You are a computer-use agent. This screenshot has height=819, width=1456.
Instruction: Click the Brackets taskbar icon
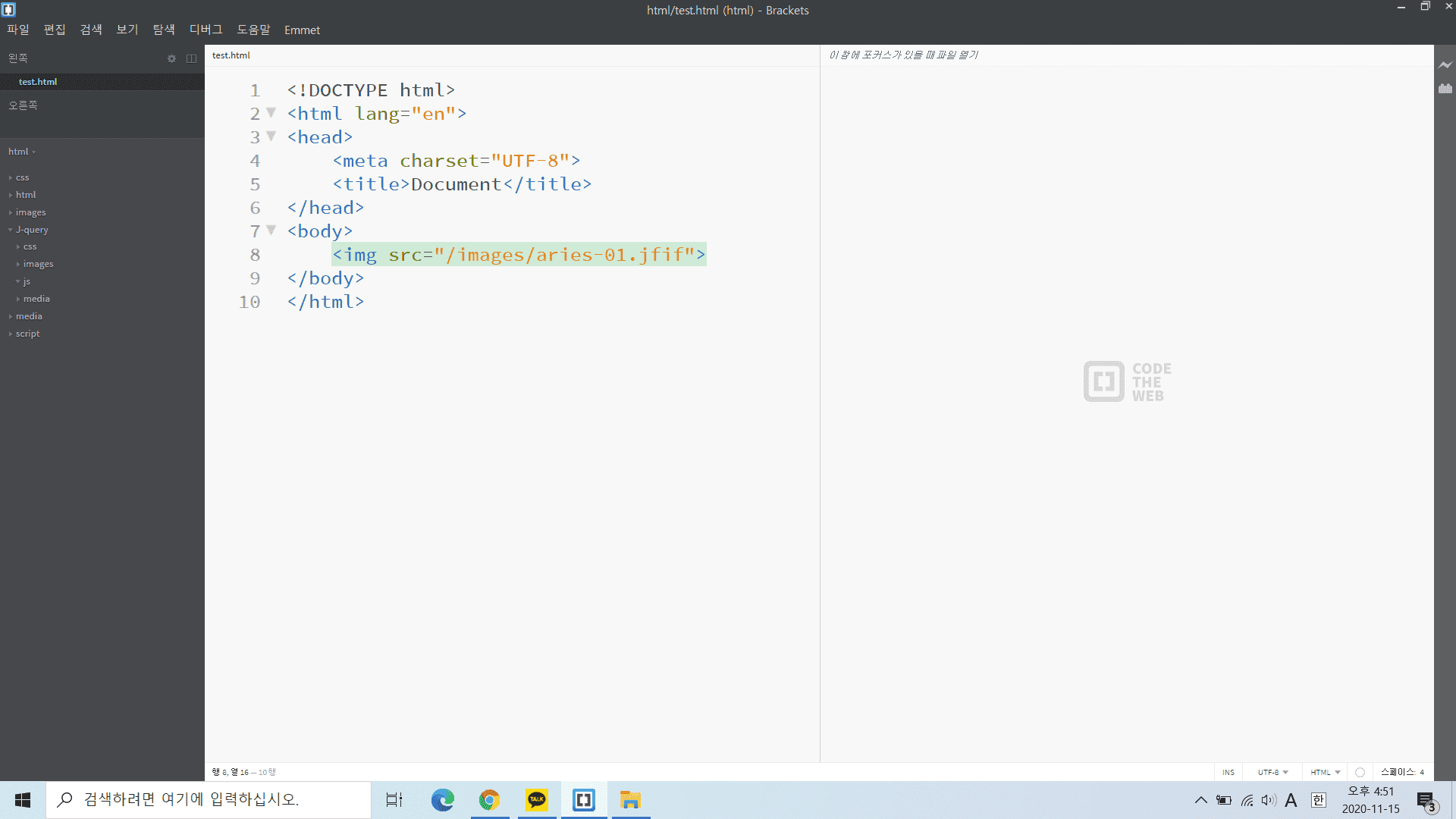pyautogui.click(x=584, y=799)
